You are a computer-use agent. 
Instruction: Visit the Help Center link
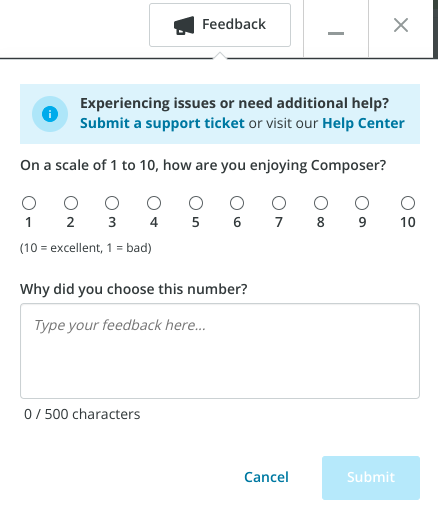pos(363,123)
